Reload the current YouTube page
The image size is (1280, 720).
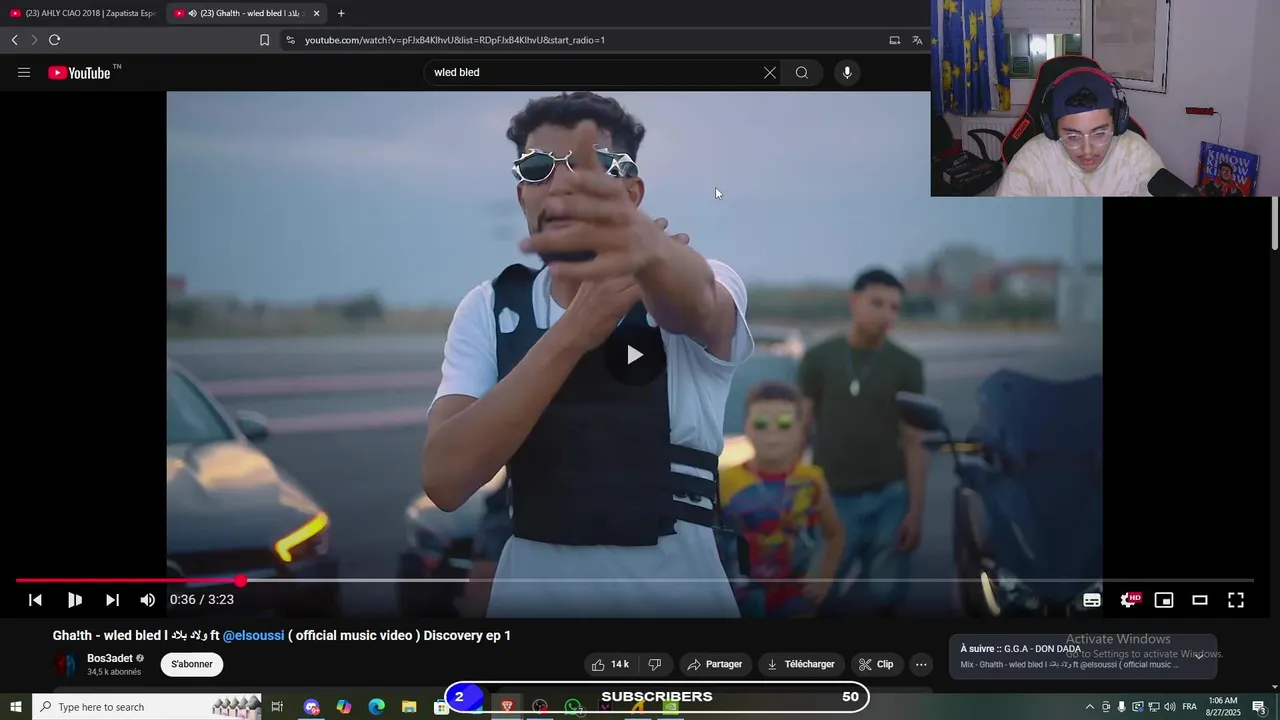pos(54,40)
